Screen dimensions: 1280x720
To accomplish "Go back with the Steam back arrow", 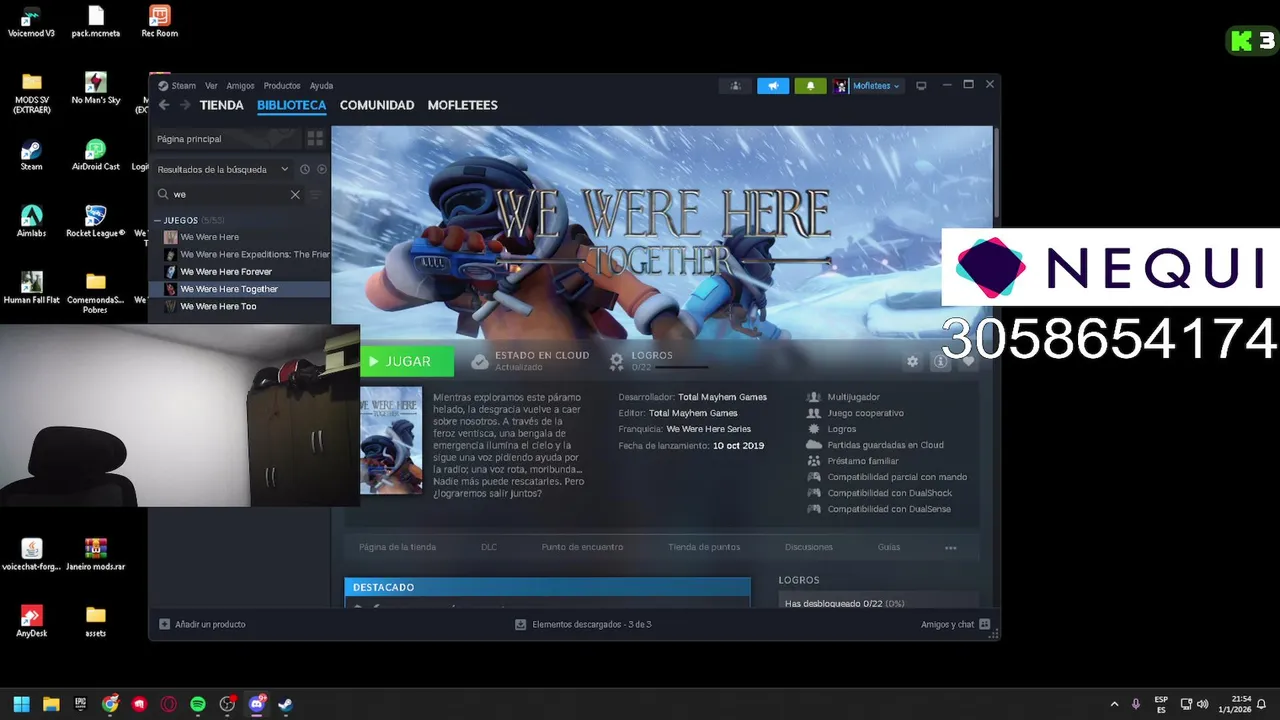I will (164, 105).
